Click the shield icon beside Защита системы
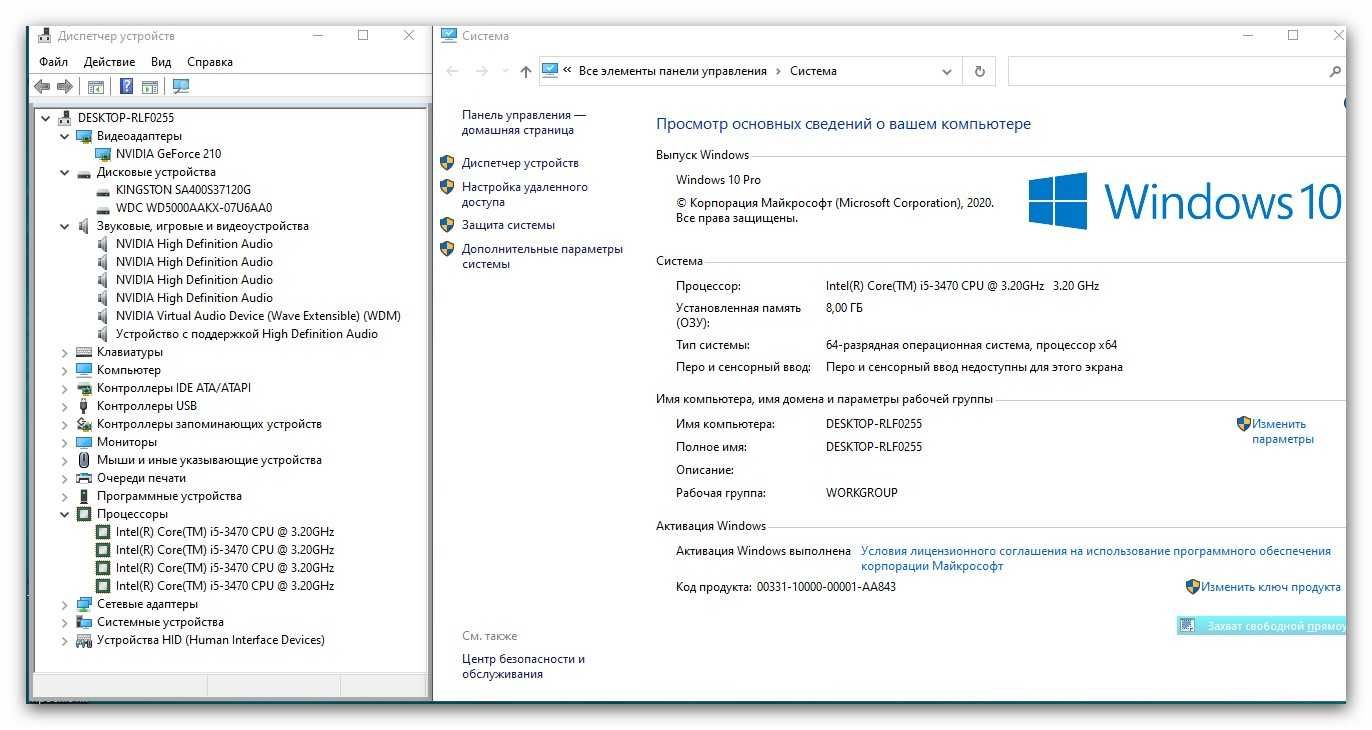The width and height of the screenshot is (1372, 730). (x=448, y=225)
